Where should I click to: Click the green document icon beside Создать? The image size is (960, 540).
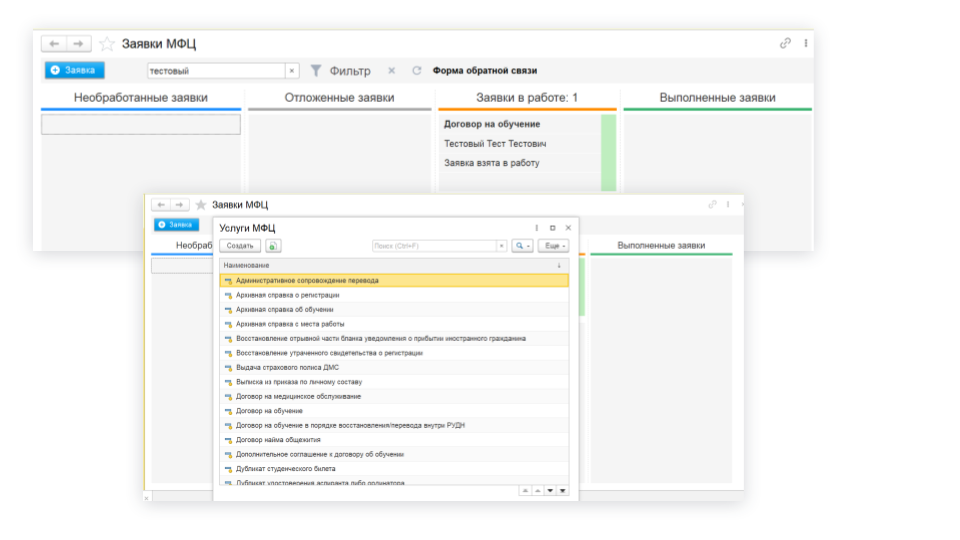(273, 246)
